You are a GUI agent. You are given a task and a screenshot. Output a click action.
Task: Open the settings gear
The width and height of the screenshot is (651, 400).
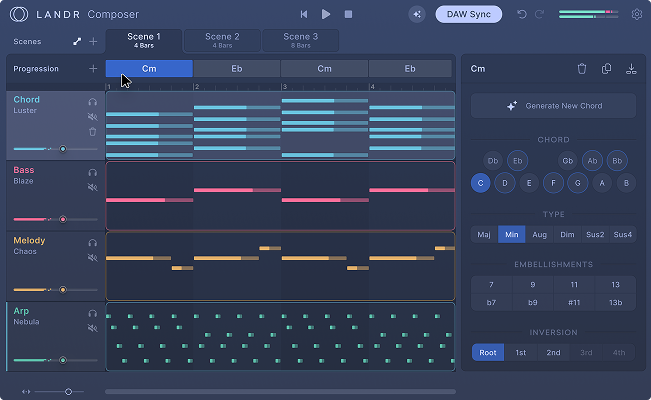click(x=636, y=14)
